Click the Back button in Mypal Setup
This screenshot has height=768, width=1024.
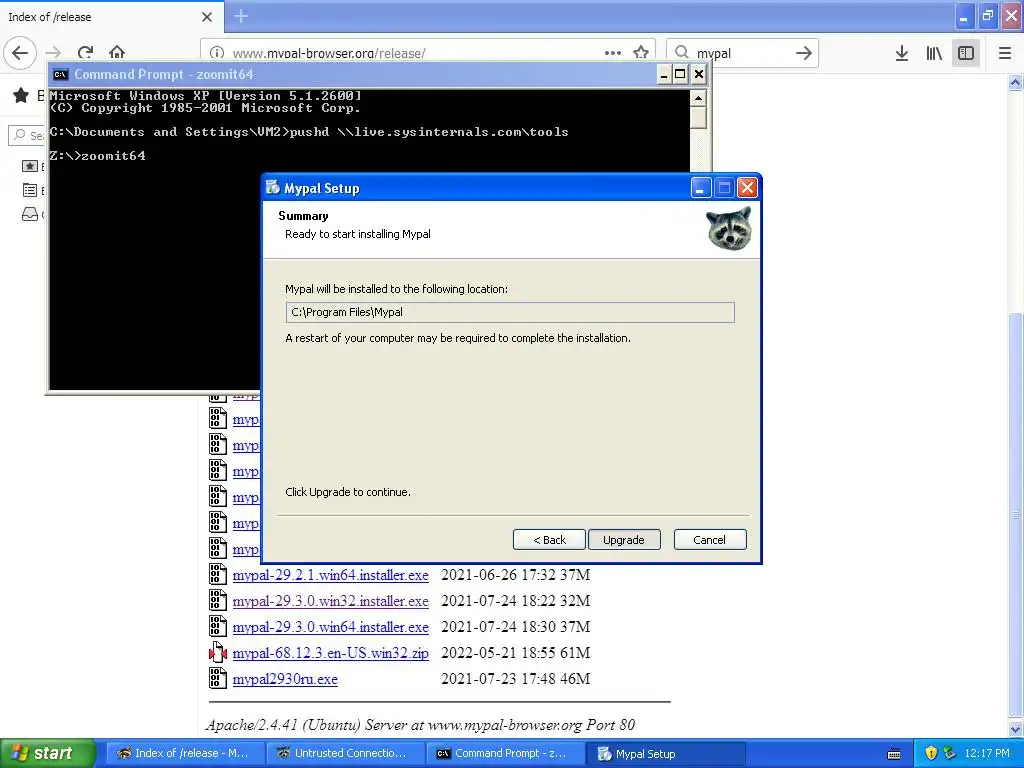[x=549, y=540]
